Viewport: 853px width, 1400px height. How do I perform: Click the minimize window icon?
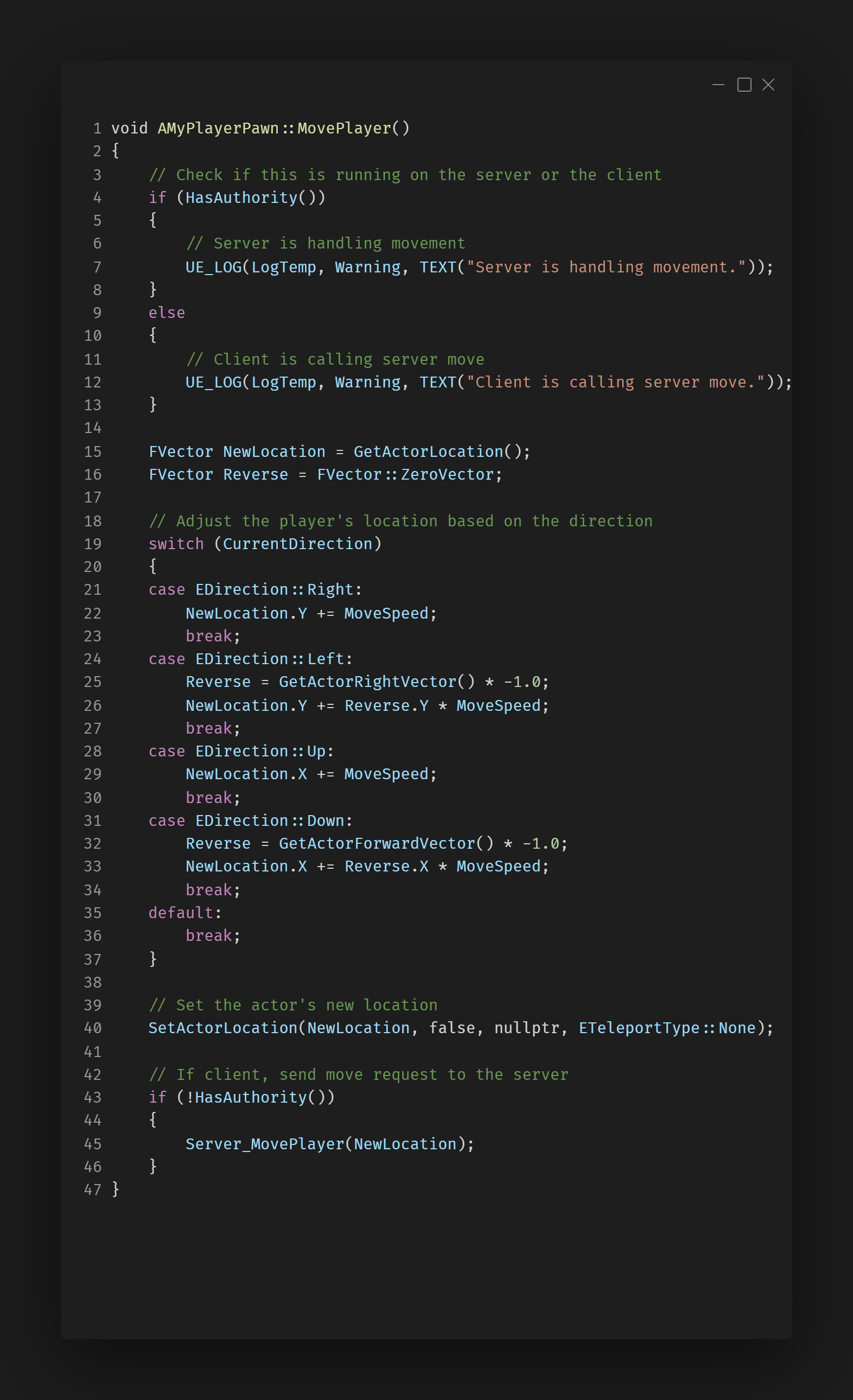(x=718, y=85)
